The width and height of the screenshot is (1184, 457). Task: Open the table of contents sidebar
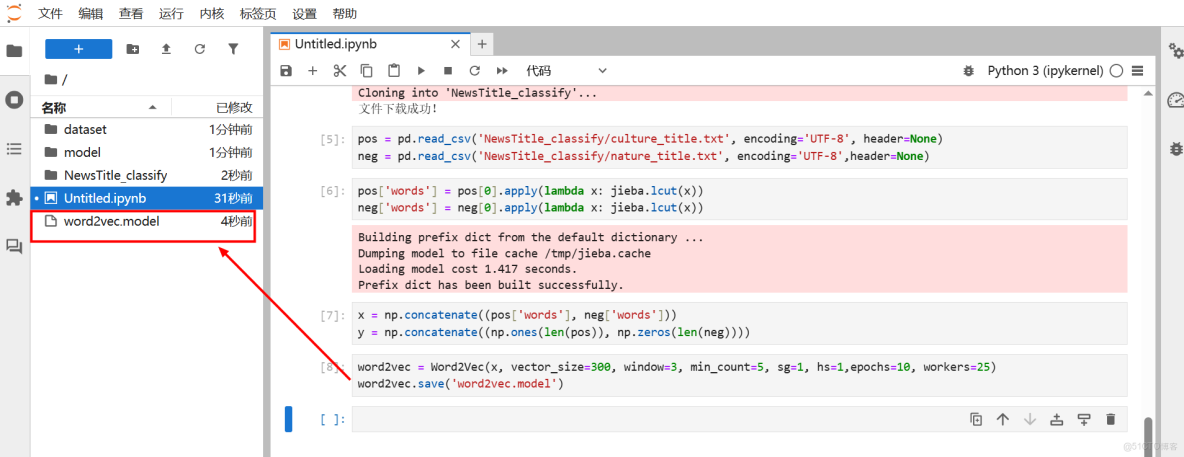tap(14, 149)
